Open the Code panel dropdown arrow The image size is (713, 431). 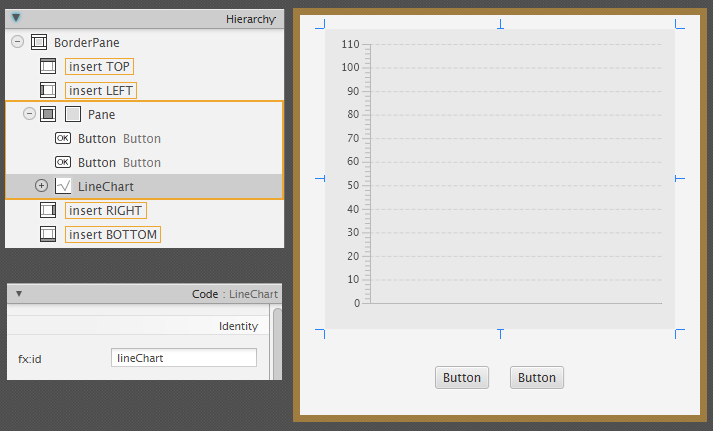(19, 295)
